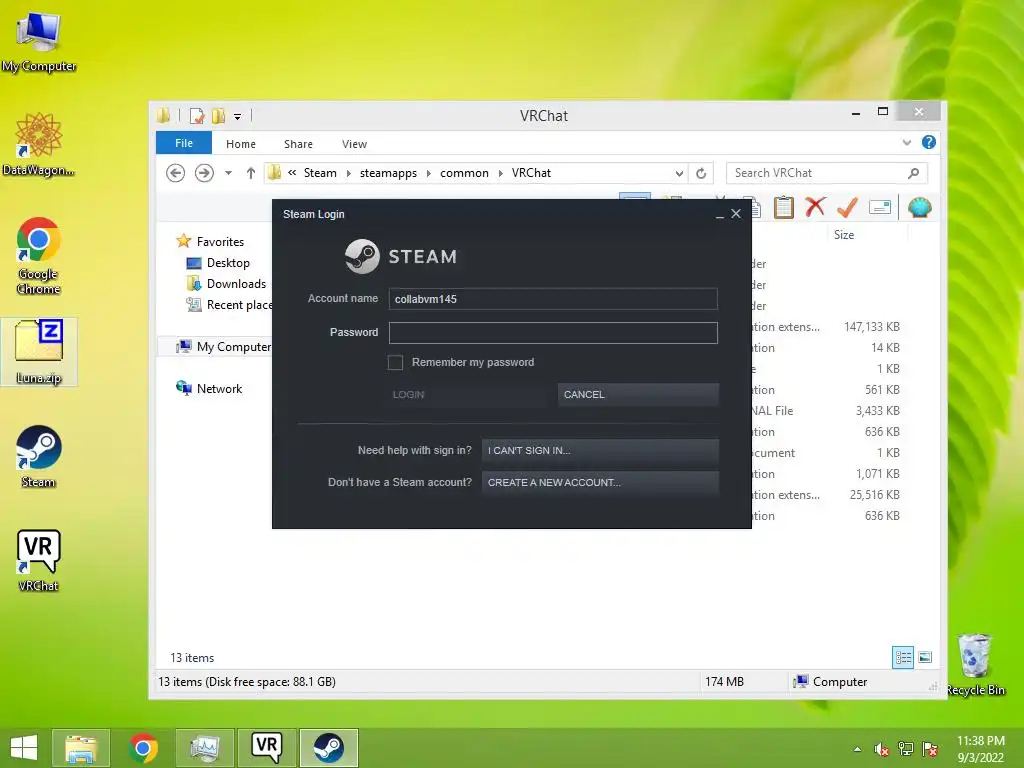Click the Password field
1024x768 pixels.
[553, 332]
